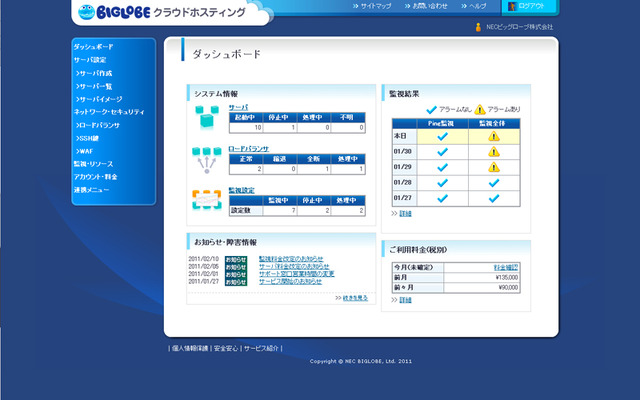This screenshot has height=400, width=640.
Task: Click the load balancer diagram icon
Action: [x=206, y=158]
